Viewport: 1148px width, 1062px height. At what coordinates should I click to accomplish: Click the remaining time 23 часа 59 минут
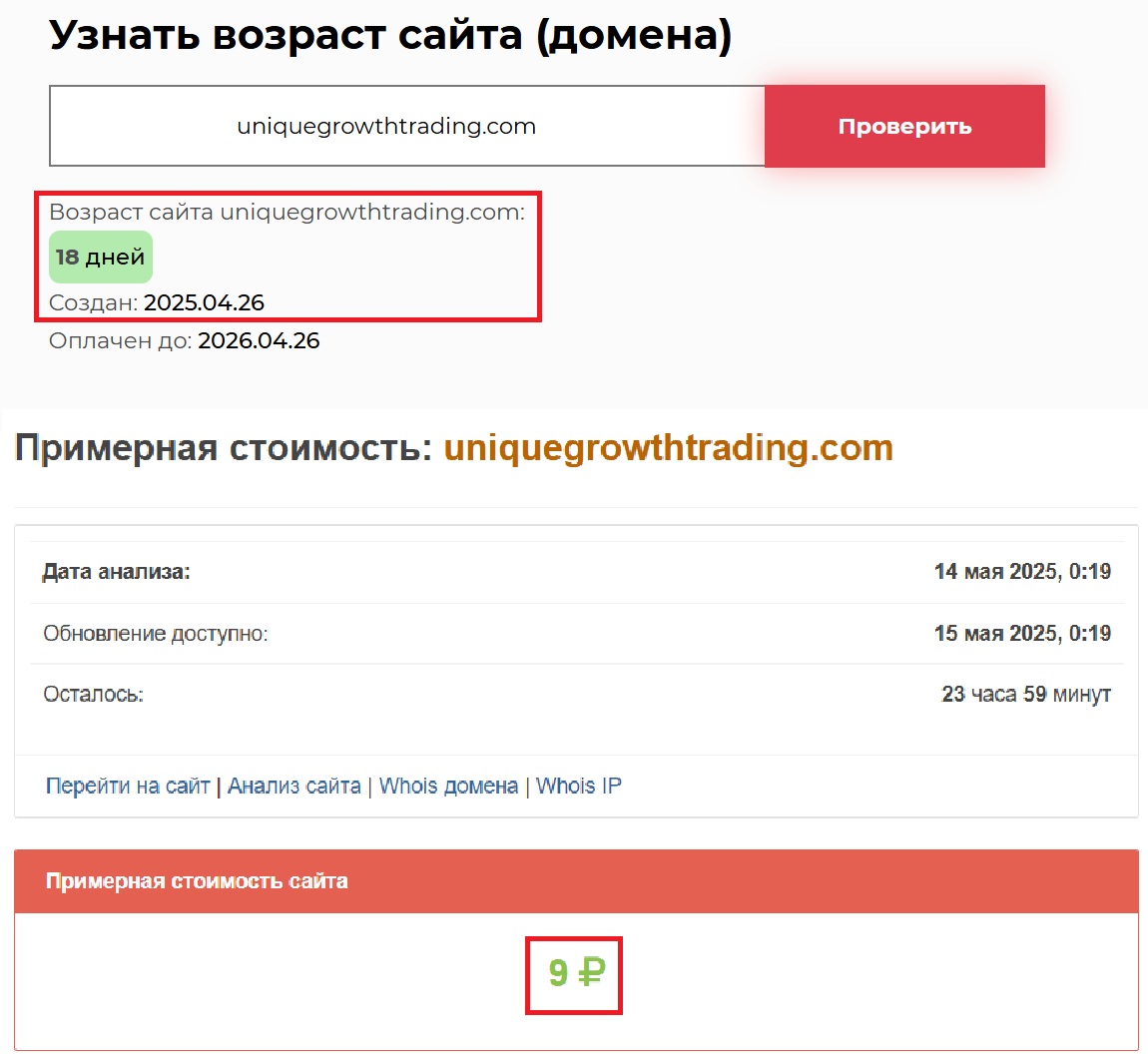click(1025, 694)
